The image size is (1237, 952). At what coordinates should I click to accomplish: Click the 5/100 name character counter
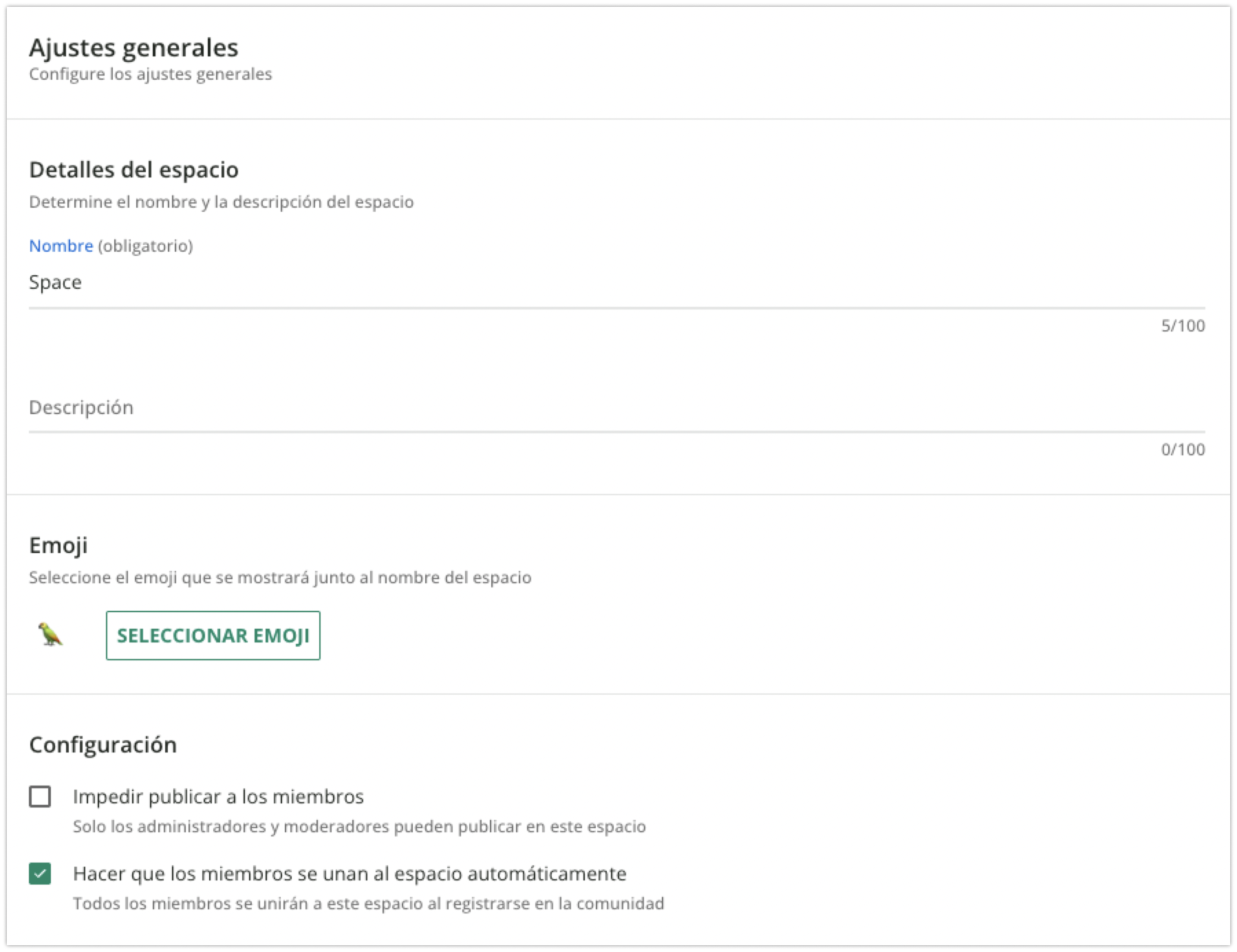(x=1183, y=325)
